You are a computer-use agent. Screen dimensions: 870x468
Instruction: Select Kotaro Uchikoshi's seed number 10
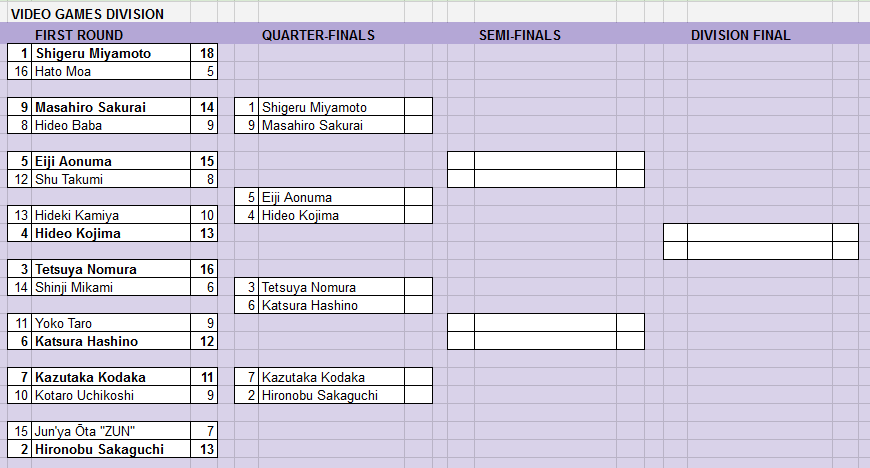20,395
